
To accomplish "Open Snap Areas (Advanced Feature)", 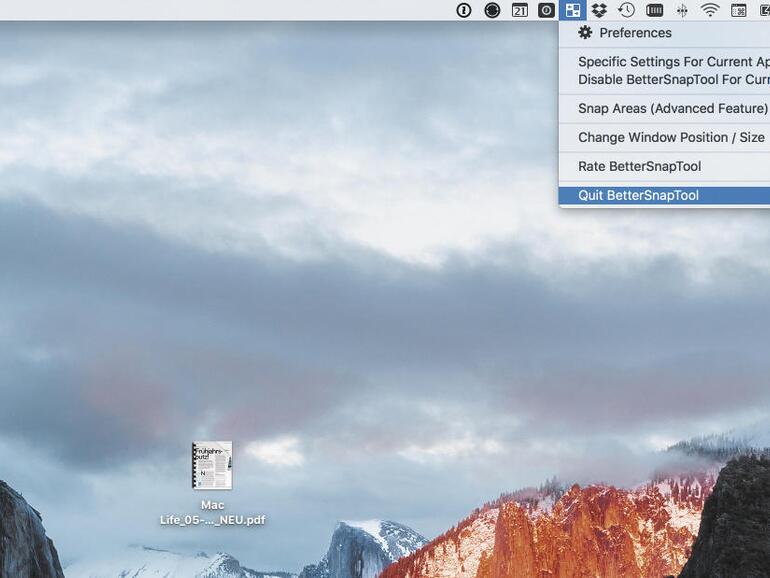I will click(664, 109).
